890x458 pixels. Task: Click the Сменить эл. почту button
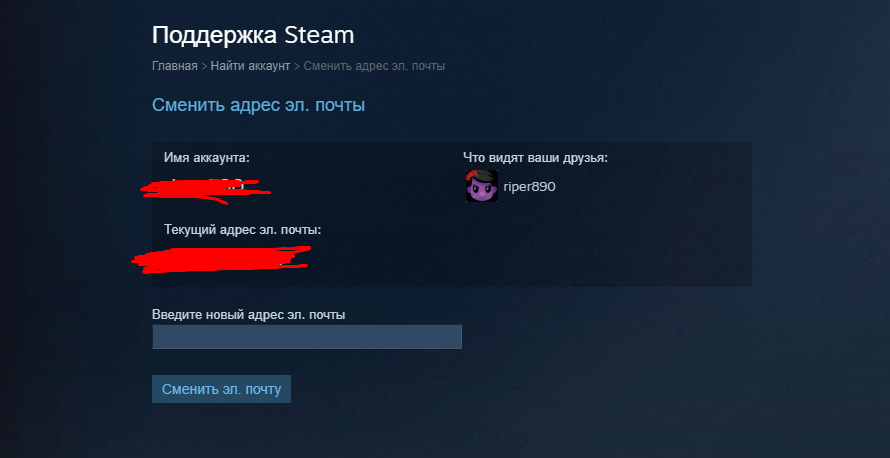221,389
